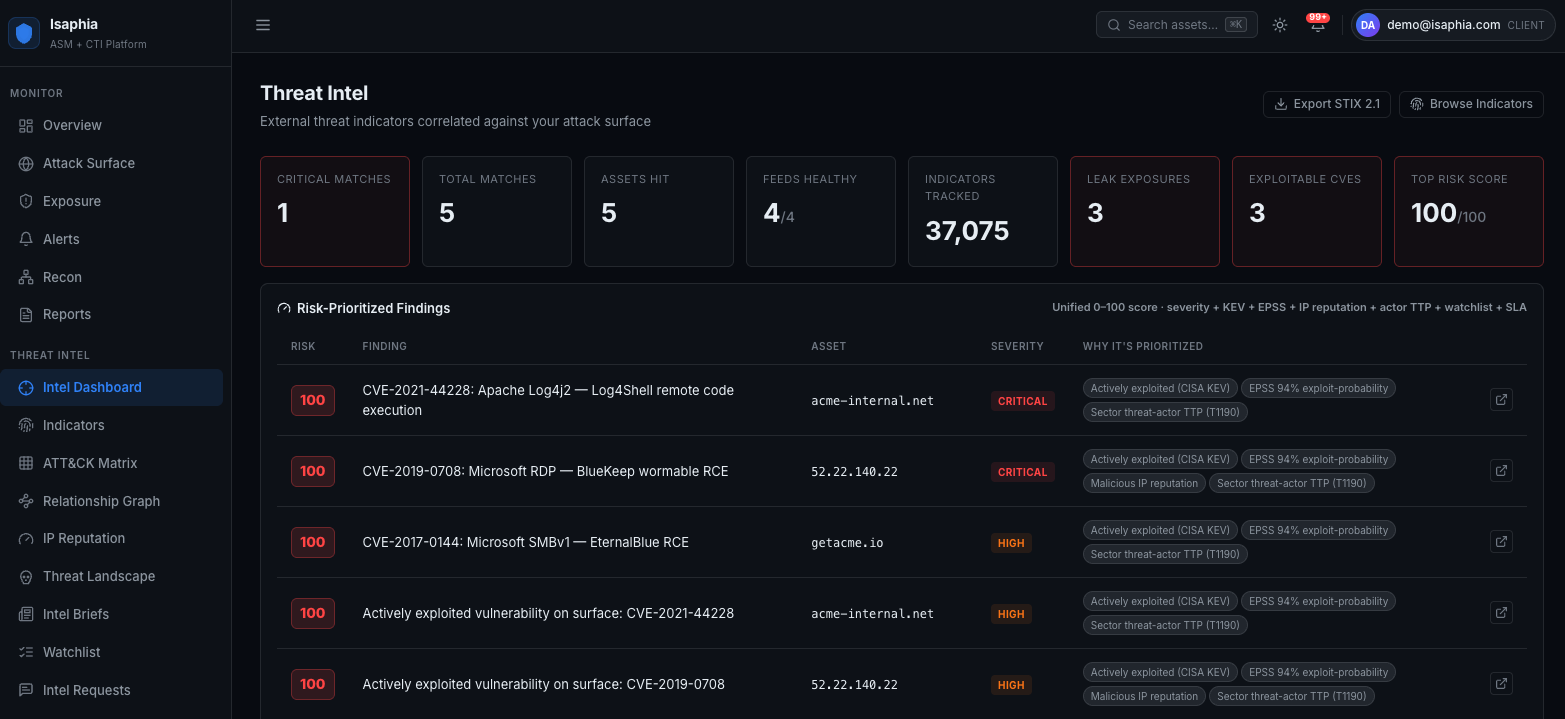
Task: Click the Top Risk Score card
Action: tap(1469, 211)
